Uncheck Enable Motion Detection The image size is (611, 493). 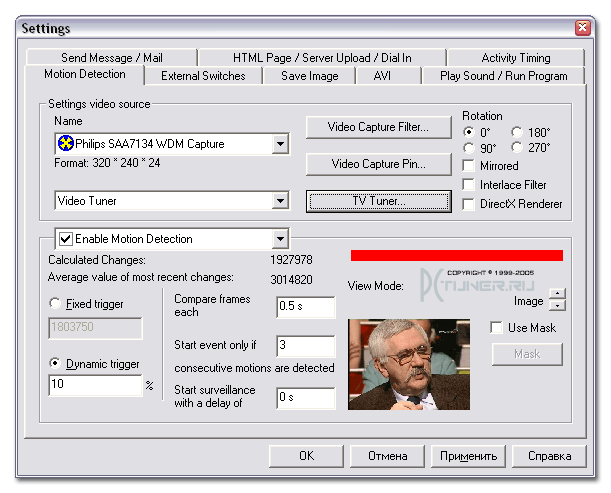tap(66, 239)
